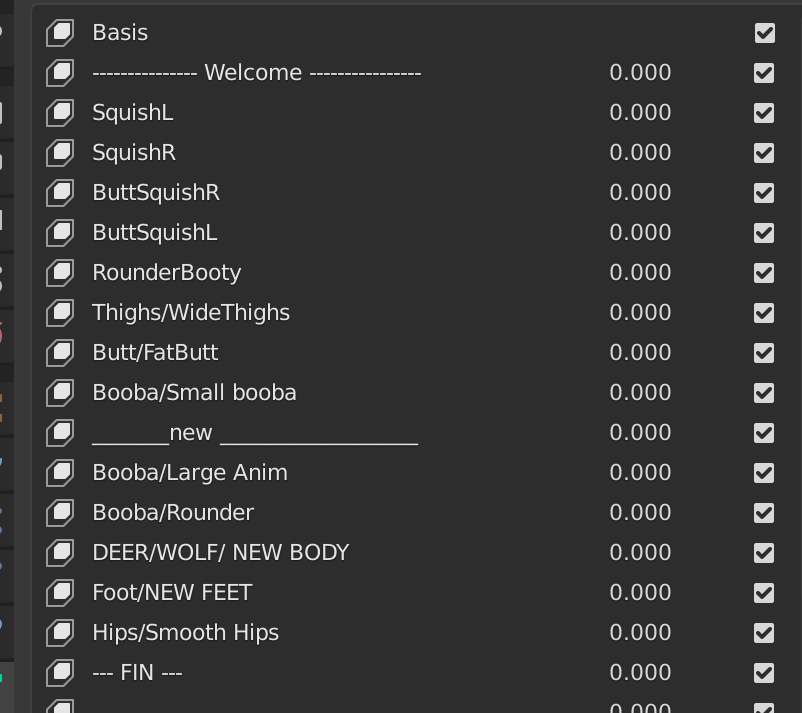802x713 pixels.
Task: Uncheck the SquishR shape key
Action: (764, 153)
